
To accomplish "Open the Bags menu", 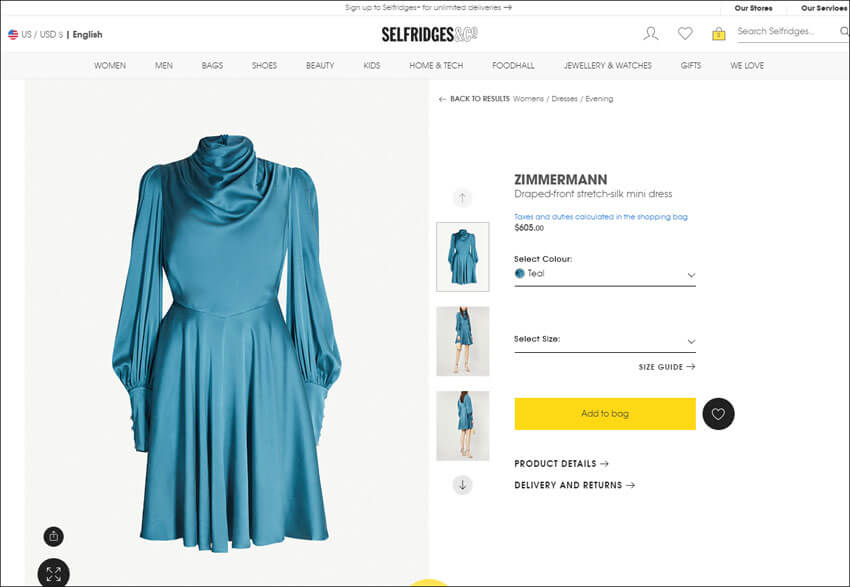I will pos(212,66).
